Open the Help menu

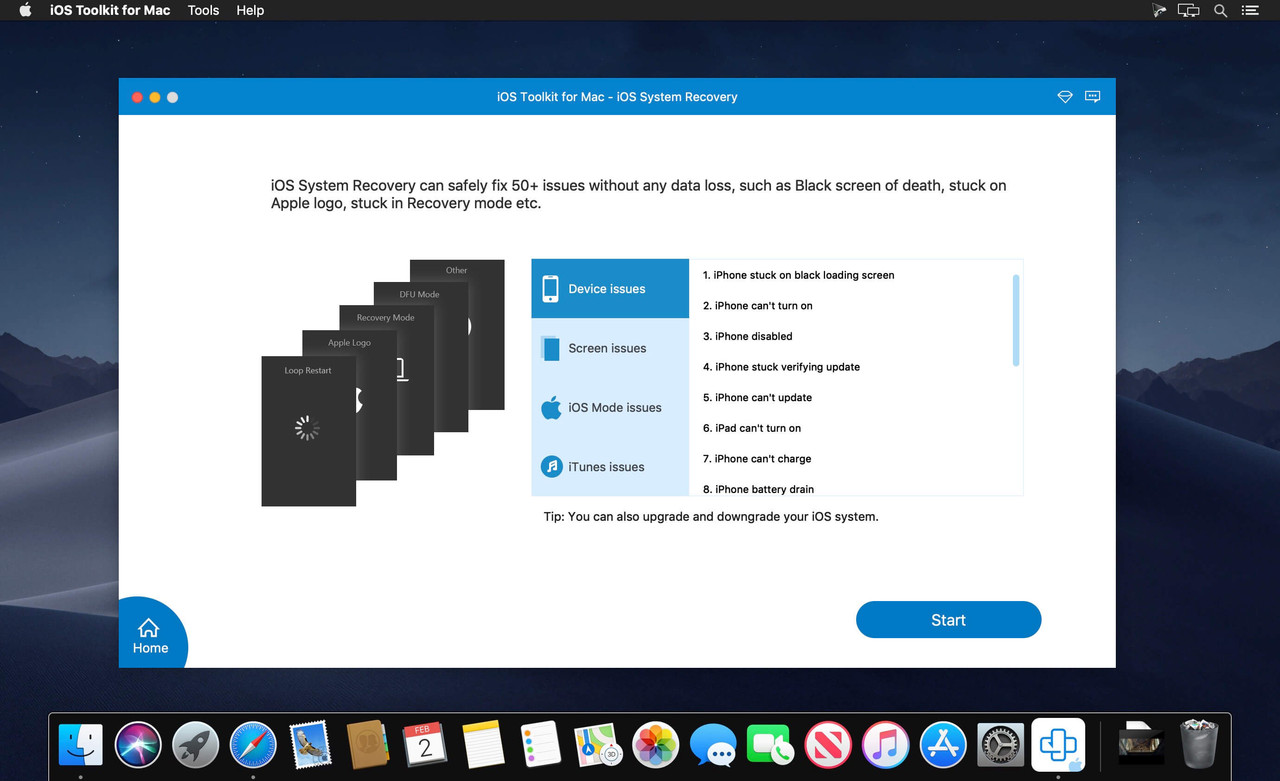pos(249,10)
